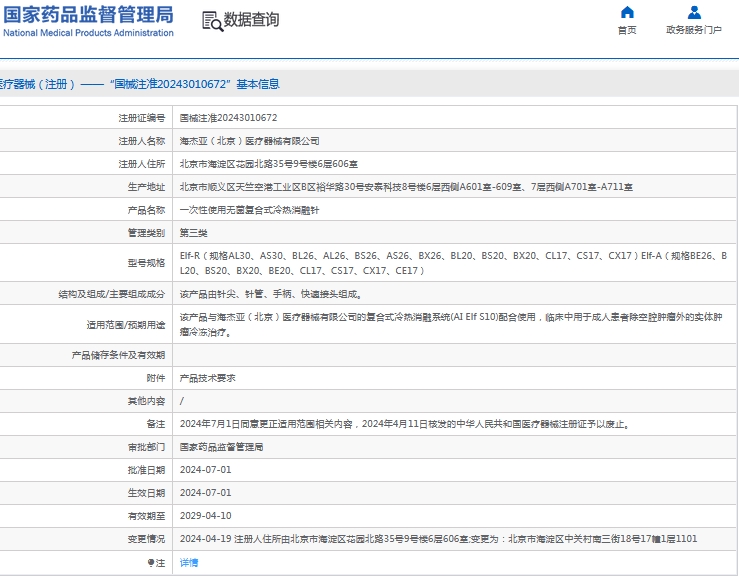Click remark text starting 2024年7月1日
Image resolution: width=739 pixels, height=582 pixels.
point(405,424)
